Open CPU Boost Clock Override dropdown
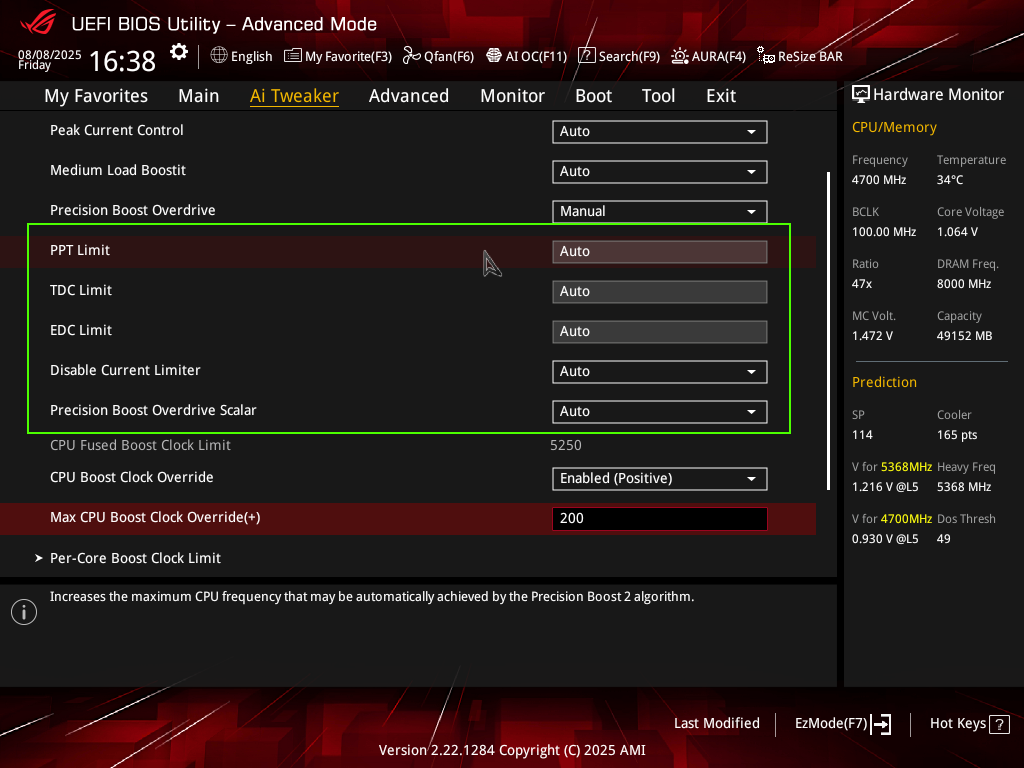The image size is (1024, 768). [660, 479]
